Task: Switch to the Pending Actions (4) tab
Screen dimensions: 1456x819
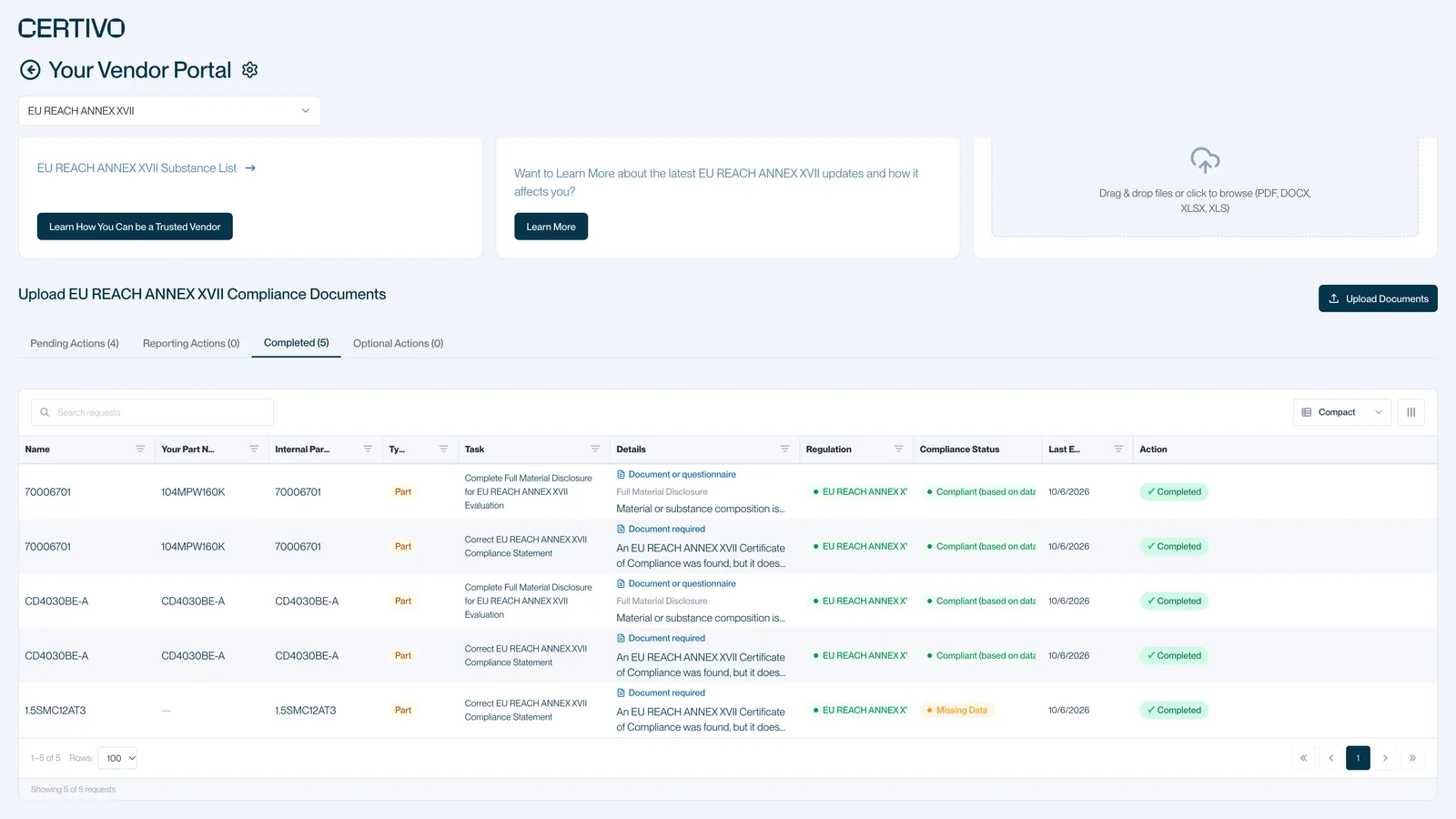Action: [x=75, y=343]
